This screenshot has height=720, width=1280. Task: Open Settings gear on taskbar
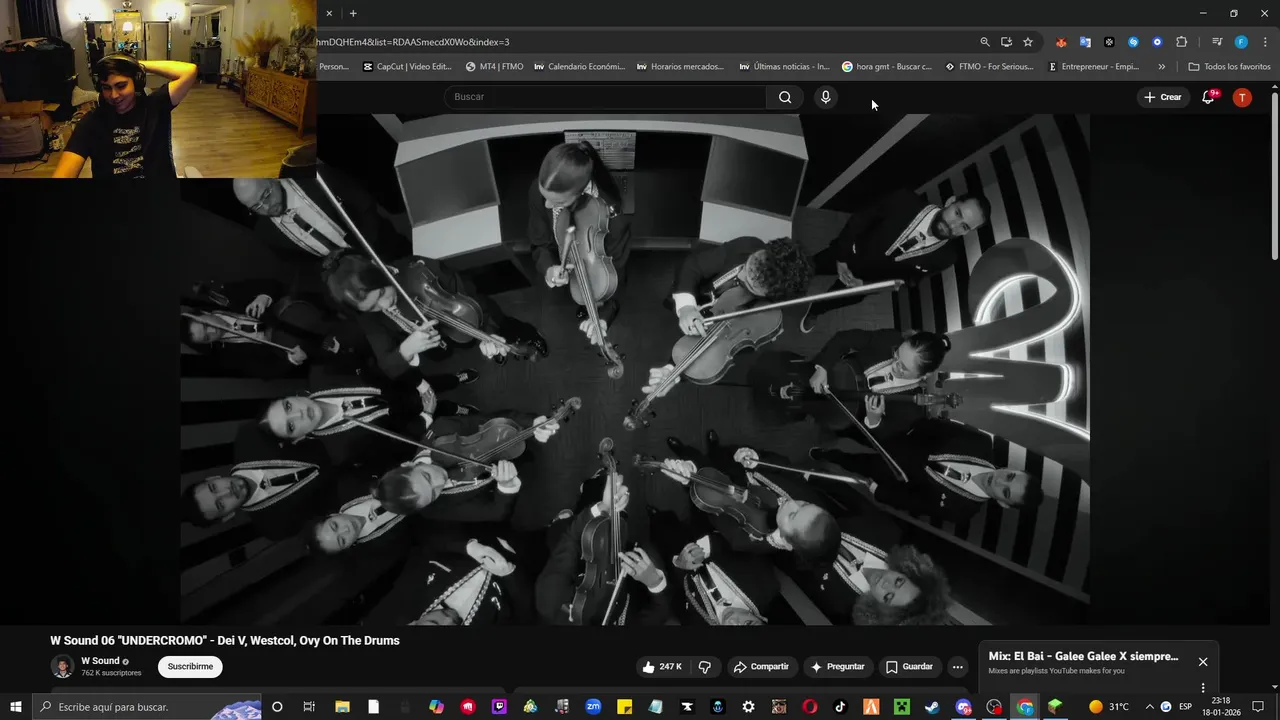click(x=749, y=707)
